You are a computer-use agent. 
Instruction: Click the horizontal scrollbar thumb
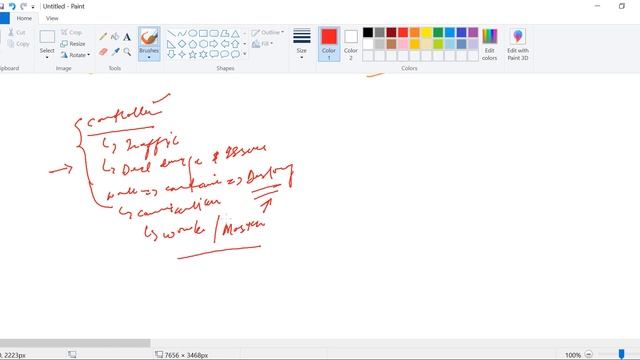pos(75,343)
